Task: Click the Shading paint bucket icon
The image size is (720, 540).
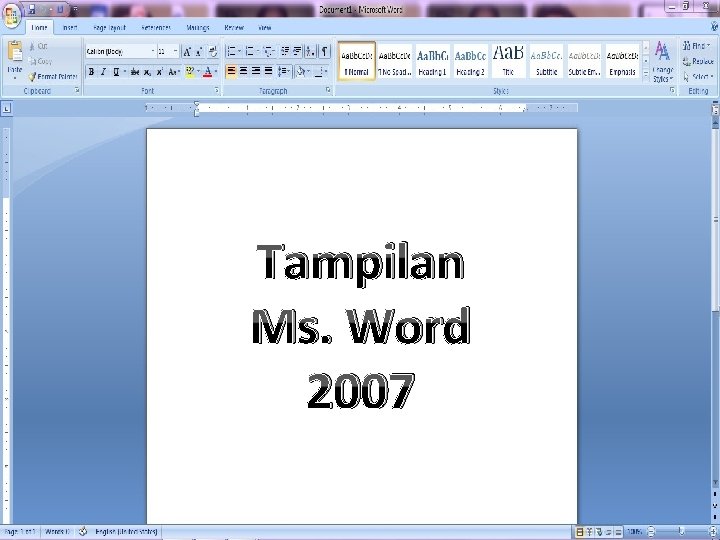Action: pos(301,71)
